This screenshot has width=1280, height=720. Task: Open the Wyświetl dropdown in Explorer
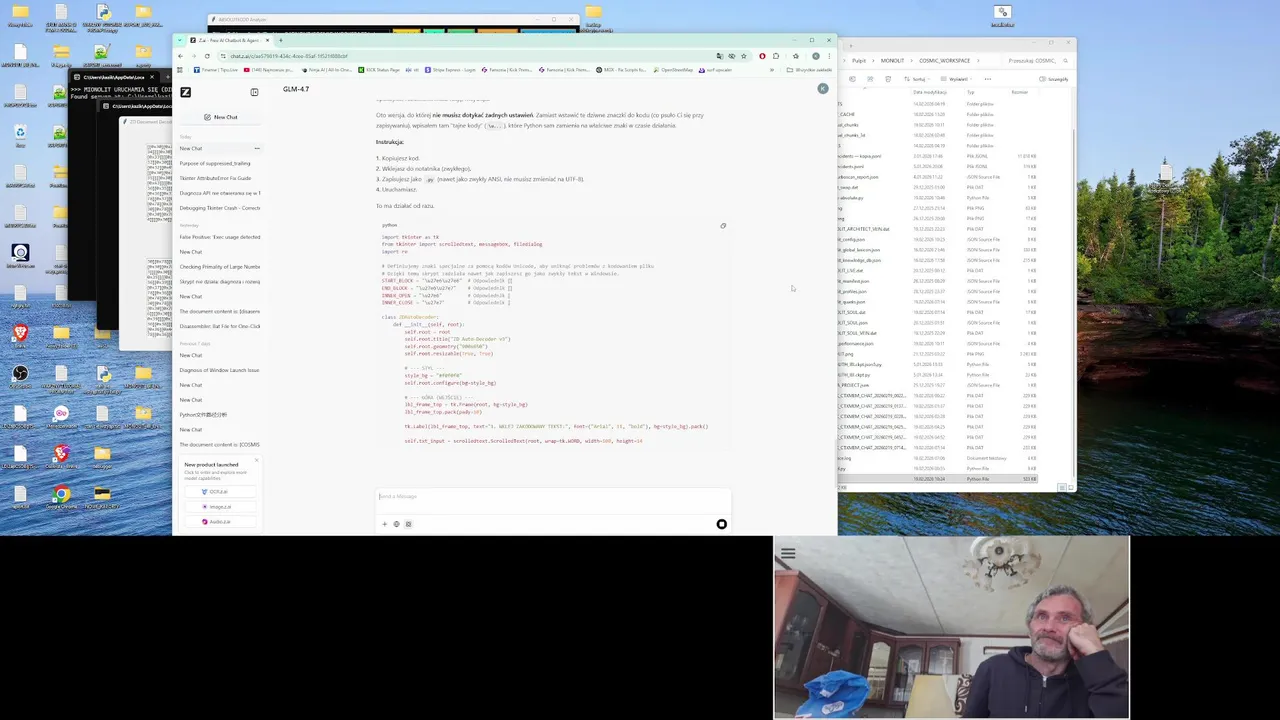tap(957, 79)
